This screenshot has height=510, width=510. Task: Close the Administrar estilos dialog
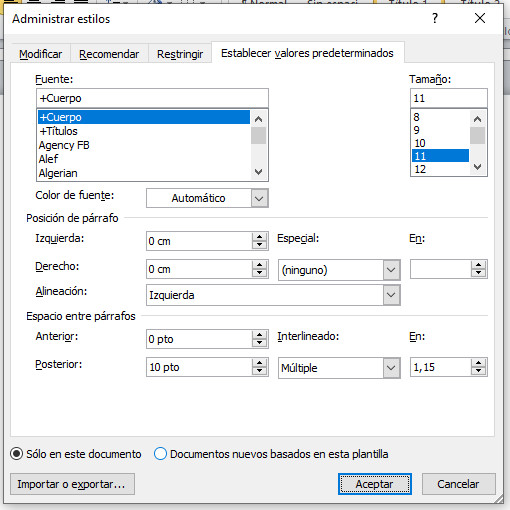480,18
